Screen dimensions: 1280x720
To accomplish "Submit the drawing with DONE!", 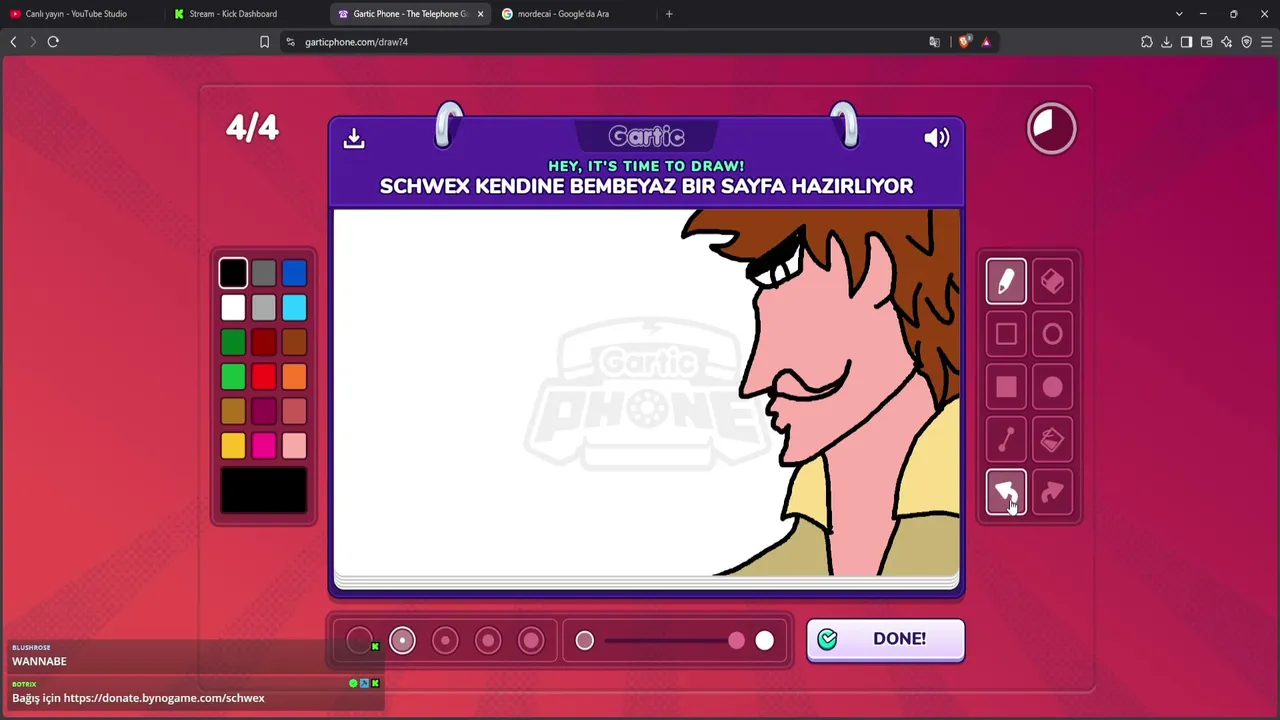I will click(886, 640).
